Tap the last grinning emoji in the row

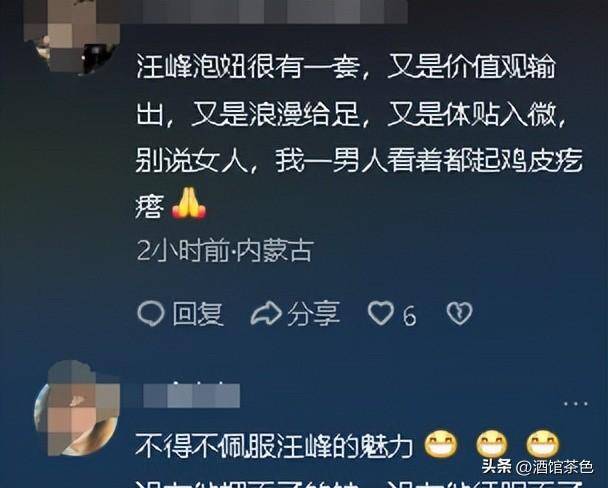(542, 444)
